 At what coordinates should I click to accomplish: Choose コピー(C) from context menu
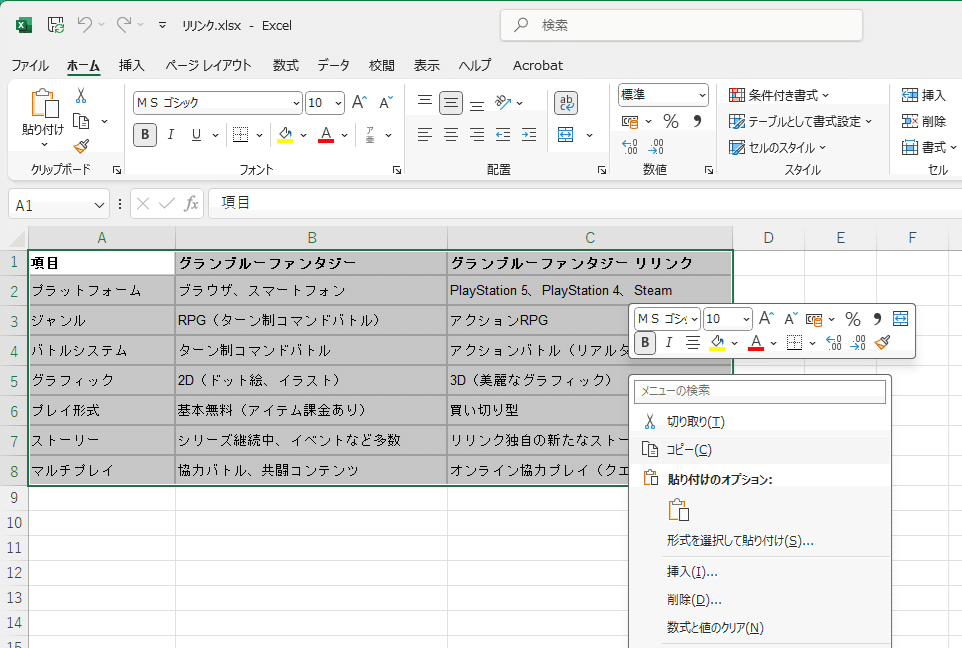[760, 450]
